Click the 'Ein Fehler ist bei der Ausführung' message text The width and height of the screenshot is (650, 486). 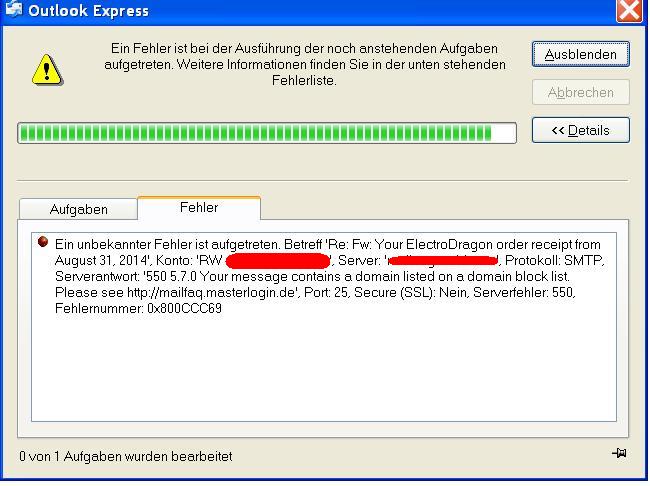click(305, 64)
